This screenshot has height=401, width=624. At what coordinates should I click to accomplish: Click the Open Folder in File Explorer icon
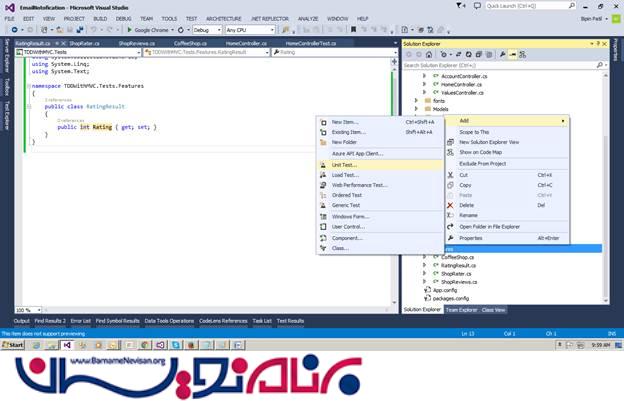click(451, 226)
